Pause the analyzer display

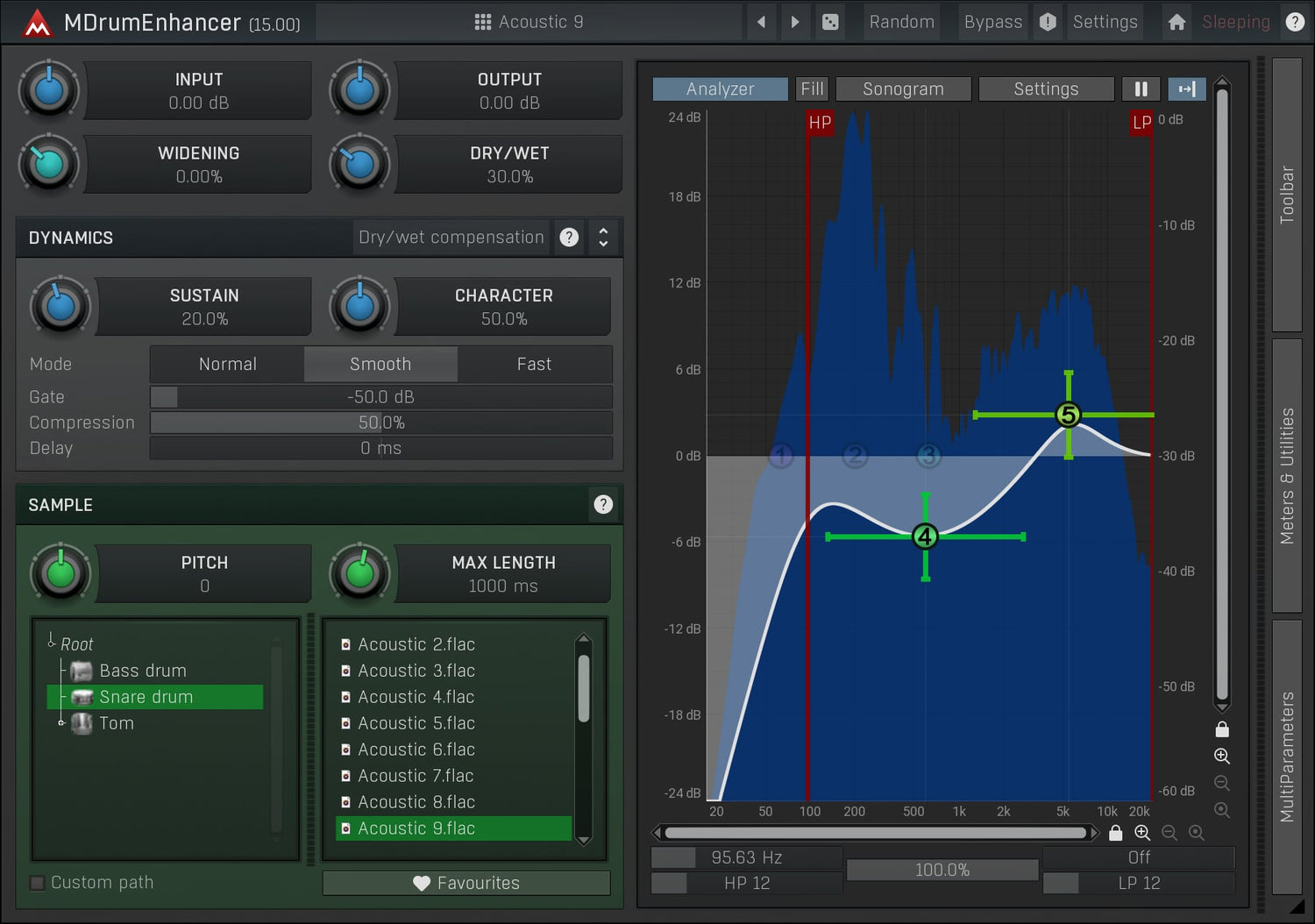[1141, 89]
